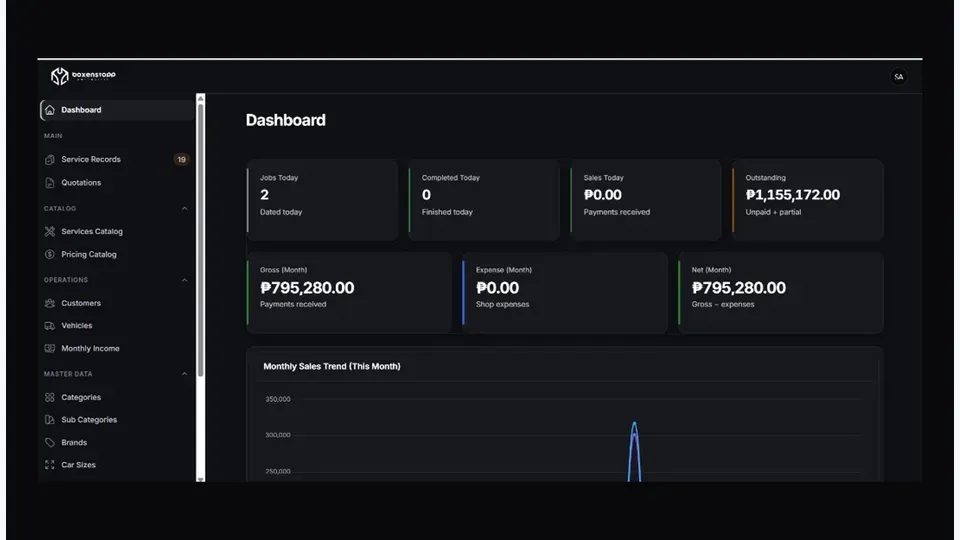This screenshot has height=540, width=960.
Task: Click the Customers people icon
Action: point(50,303)
